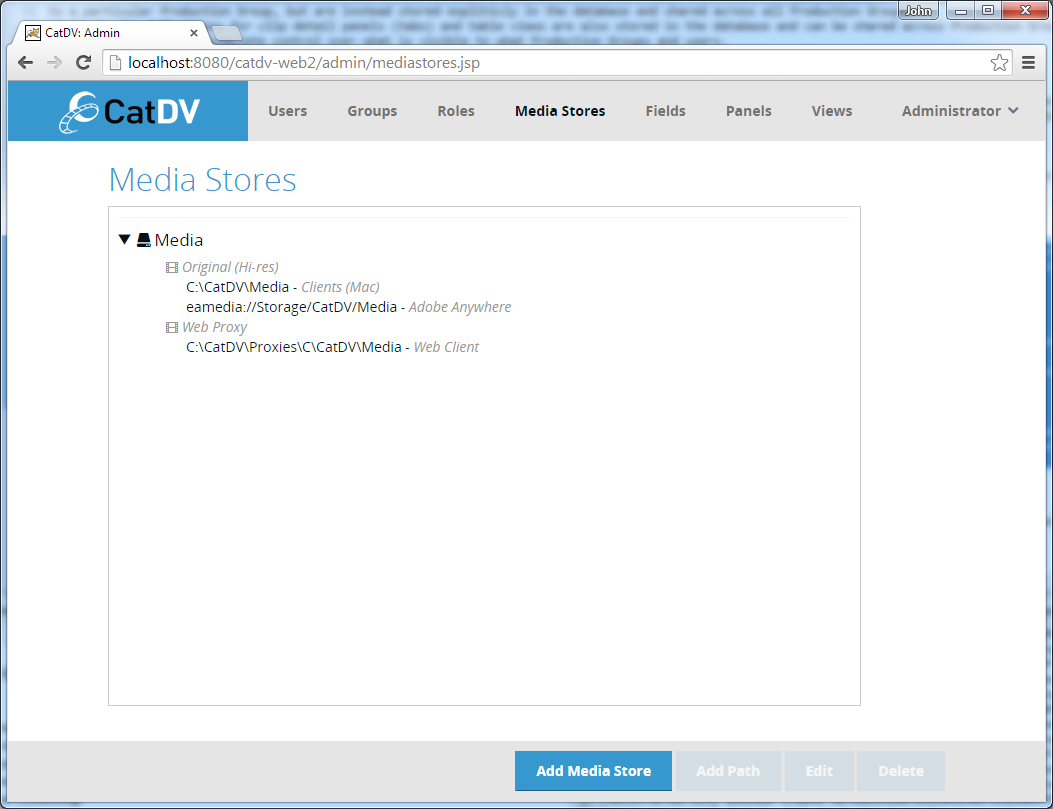Maximize the browser window
This screenshot has width=1053, height=809.
click(988, 10)
